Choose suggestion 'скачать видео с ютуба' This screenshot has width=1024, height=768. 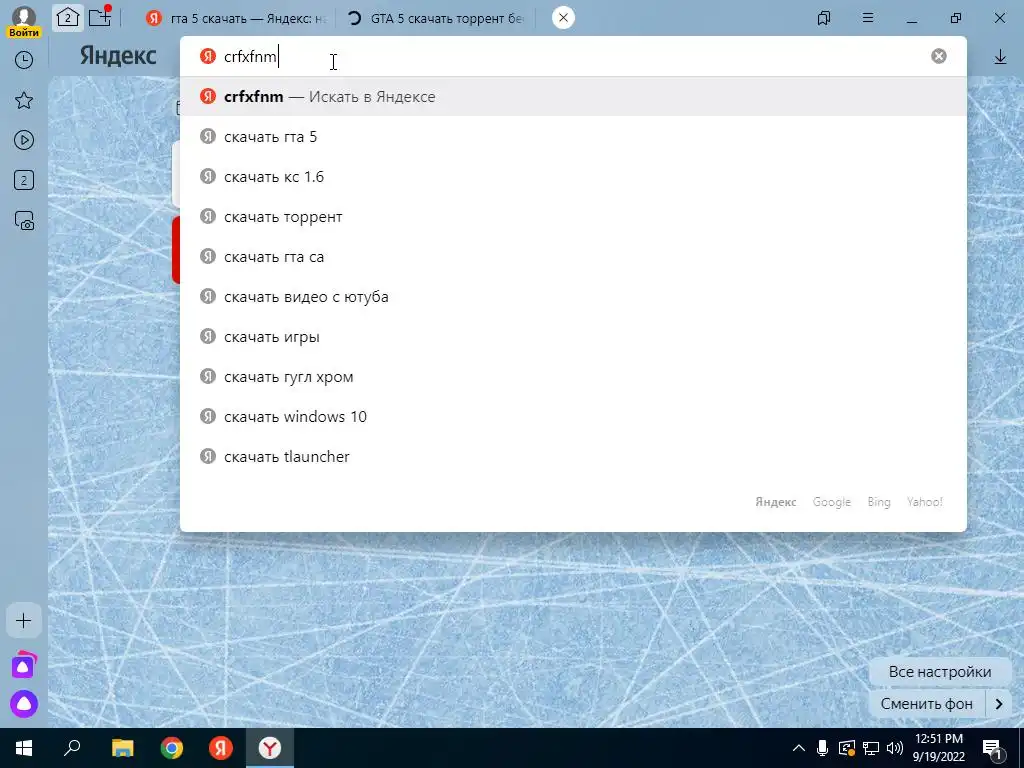(x=573, y=296)
